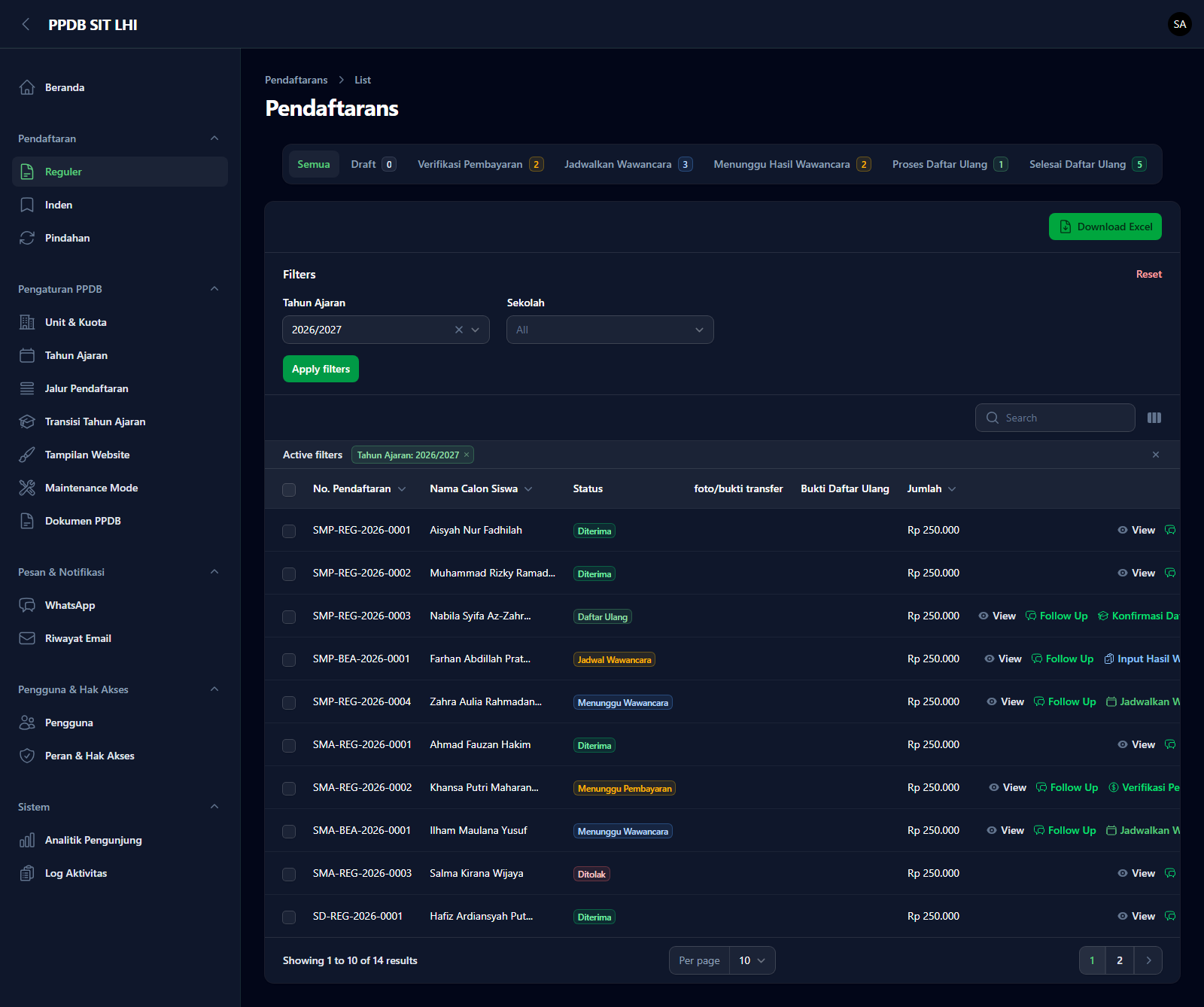Click the WhatsApp chat bubble icon

pyautogui.click(x=27, y=605)
